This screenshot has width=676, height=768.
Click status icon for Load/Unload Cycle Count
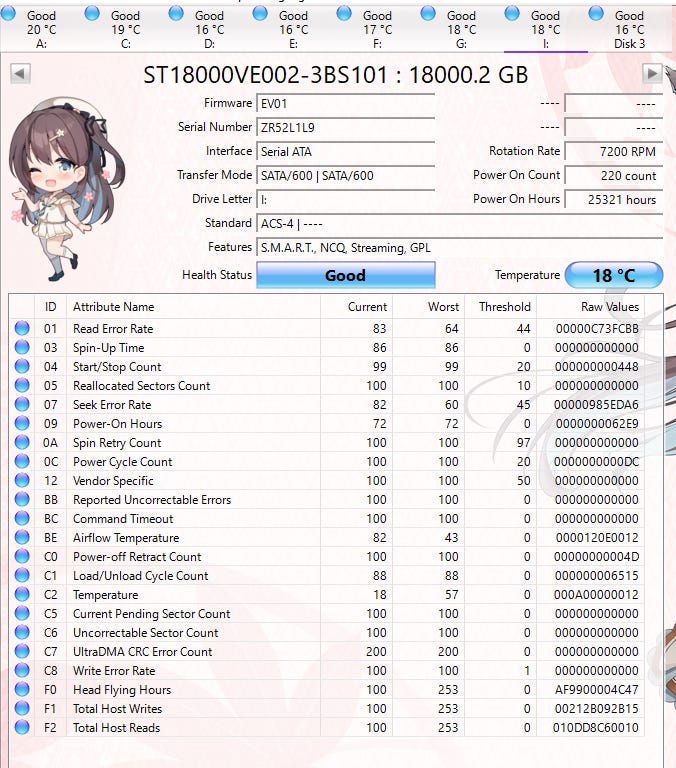(22, 576)
